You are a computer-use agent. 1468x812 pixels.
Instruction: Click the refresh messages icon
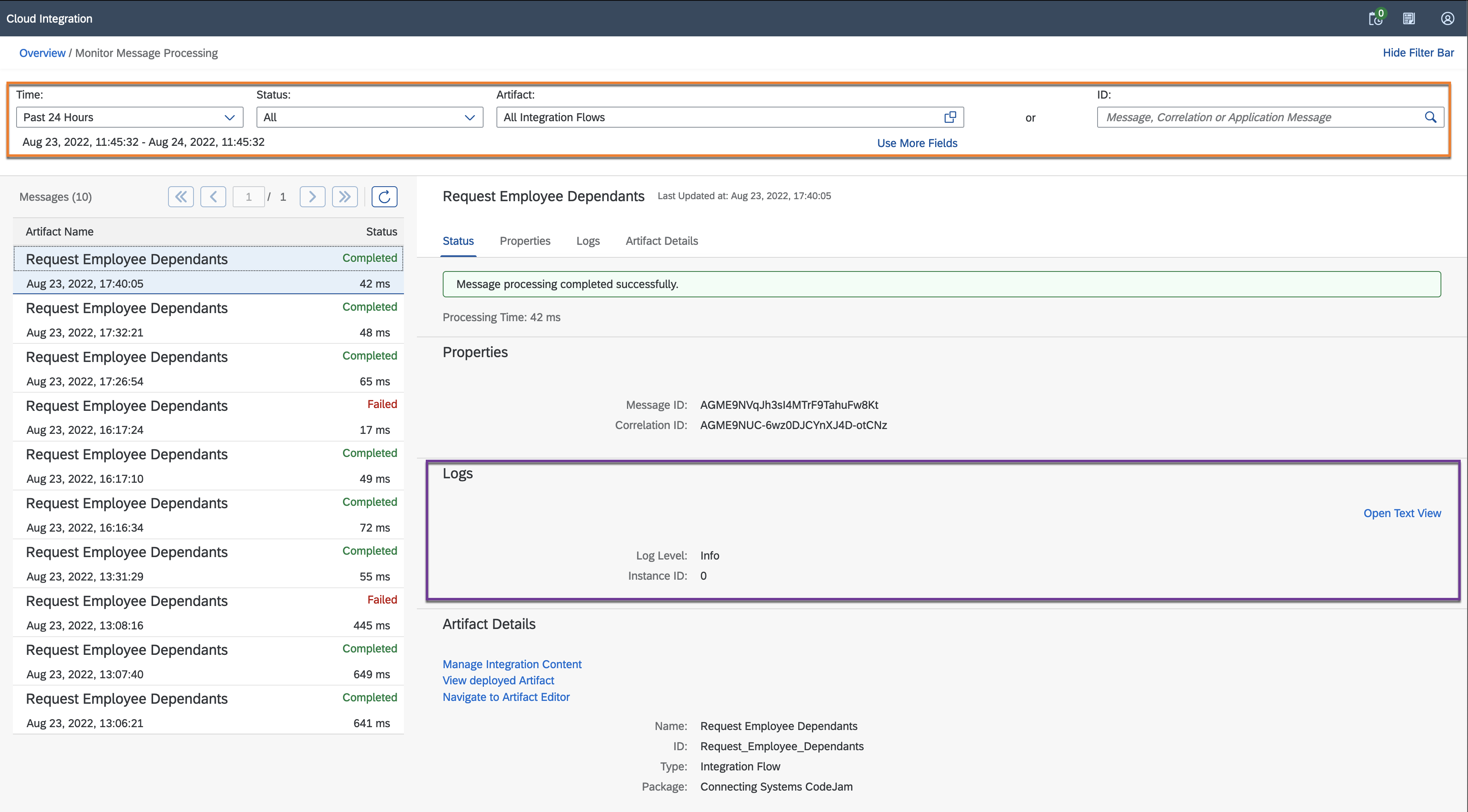click(385, 196)
